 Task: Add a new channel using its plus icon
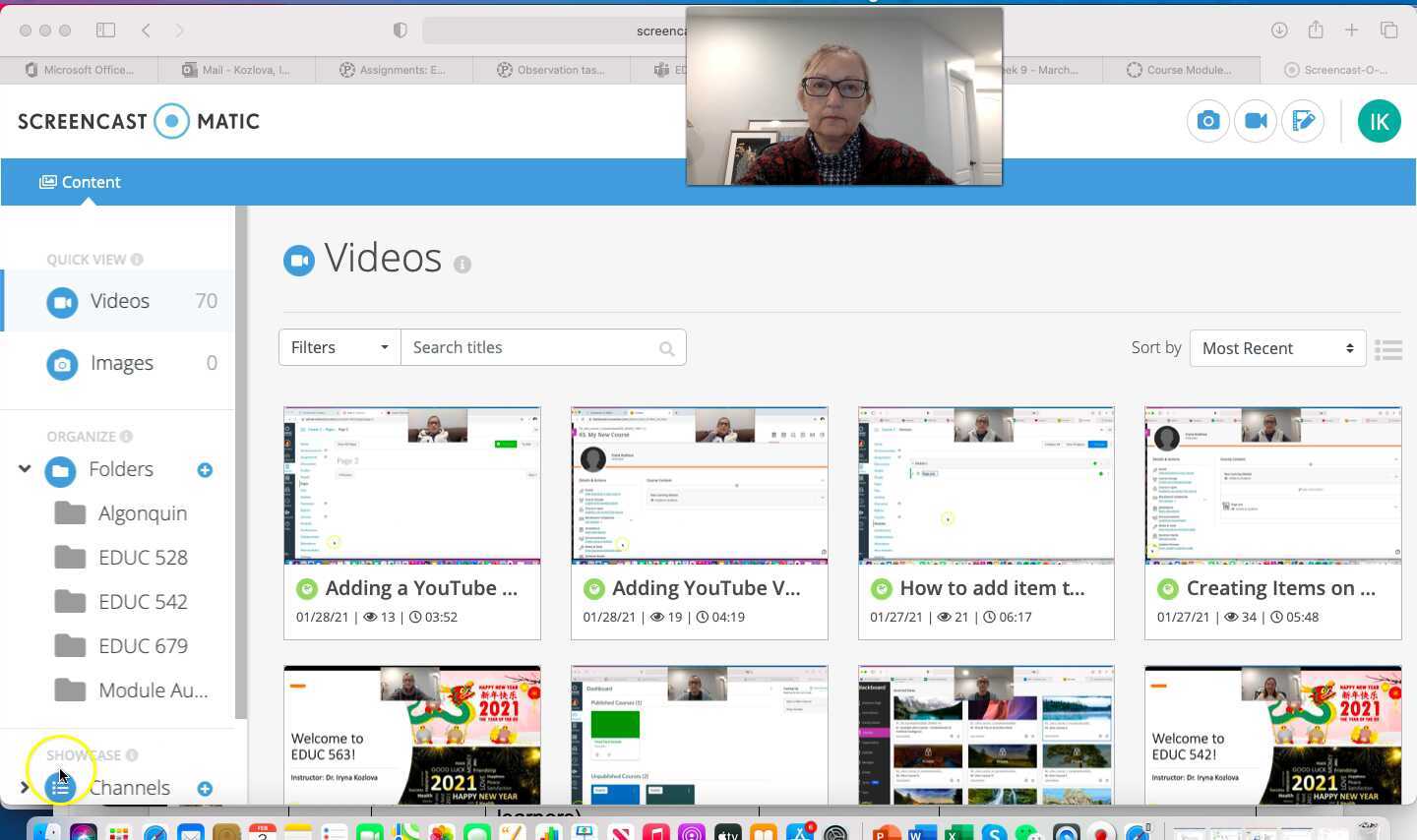[x=205, y=787]
